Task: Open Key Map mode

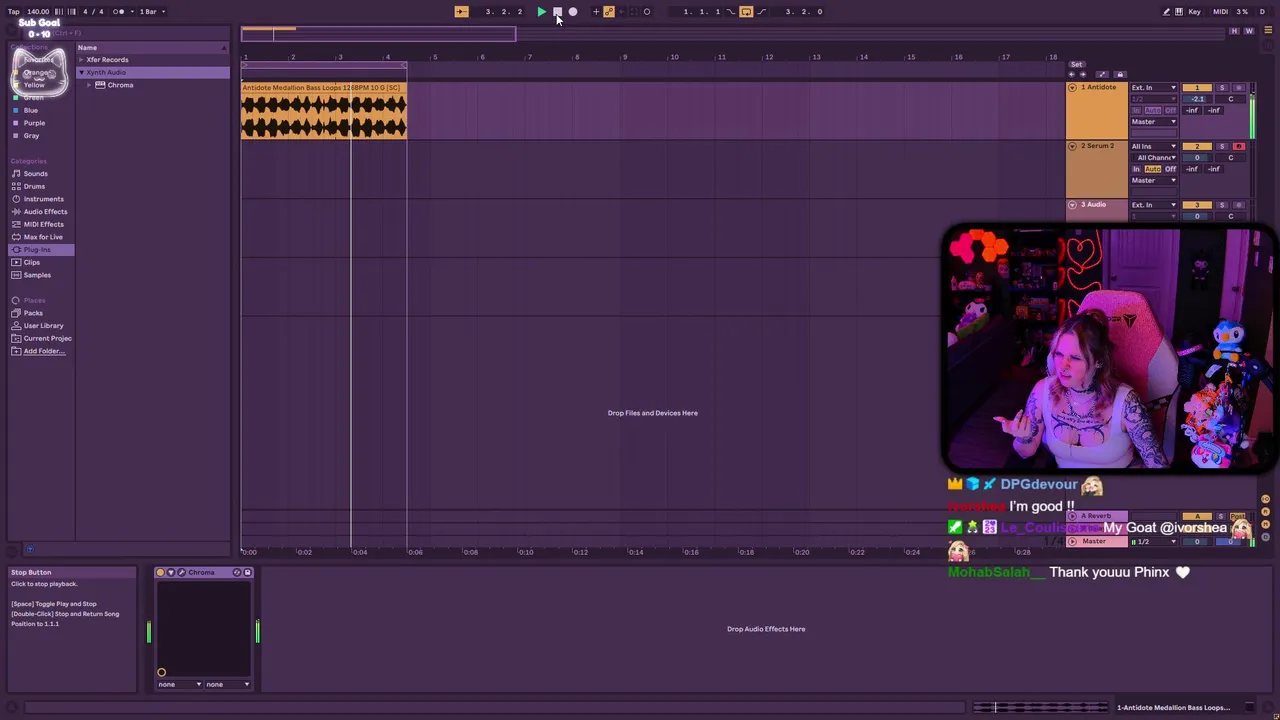Action: coord(1195,12)
